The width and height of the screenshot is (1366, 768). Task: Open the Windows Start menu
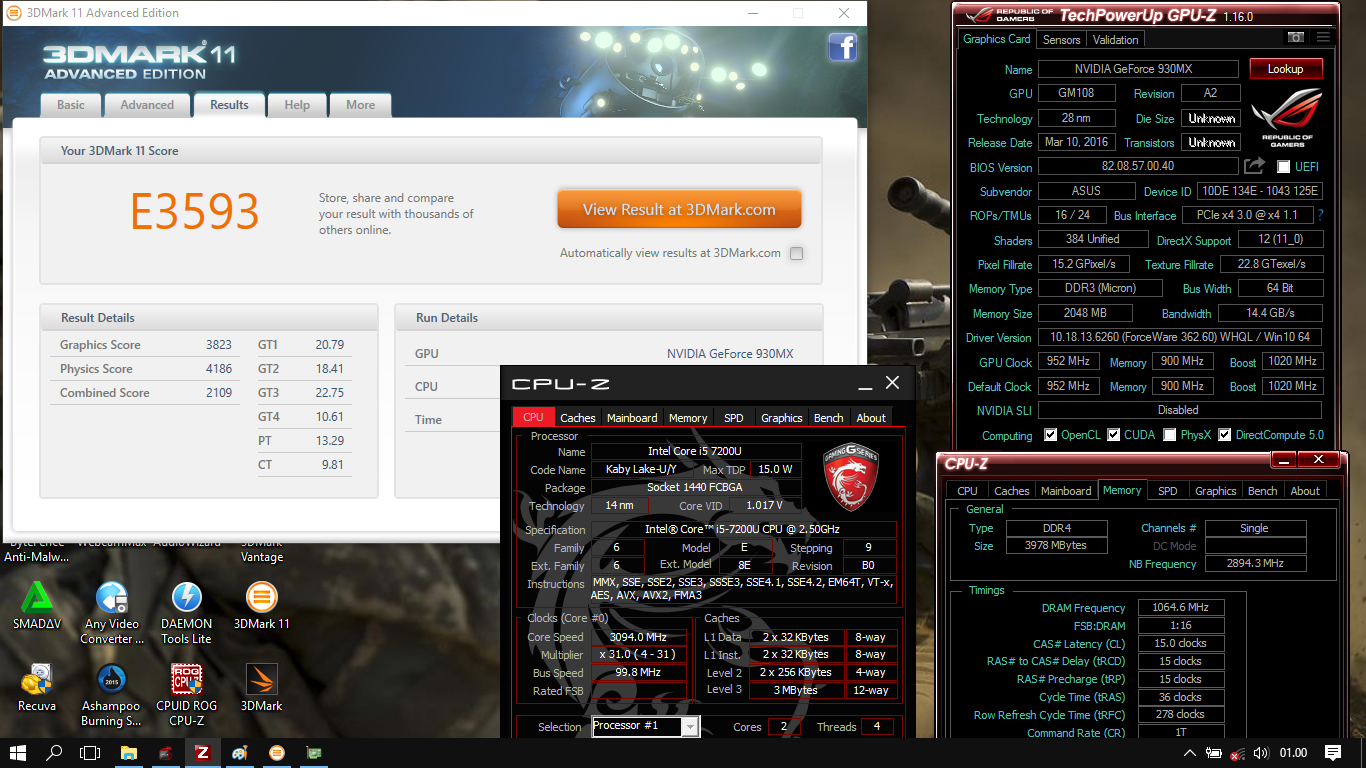18,752
